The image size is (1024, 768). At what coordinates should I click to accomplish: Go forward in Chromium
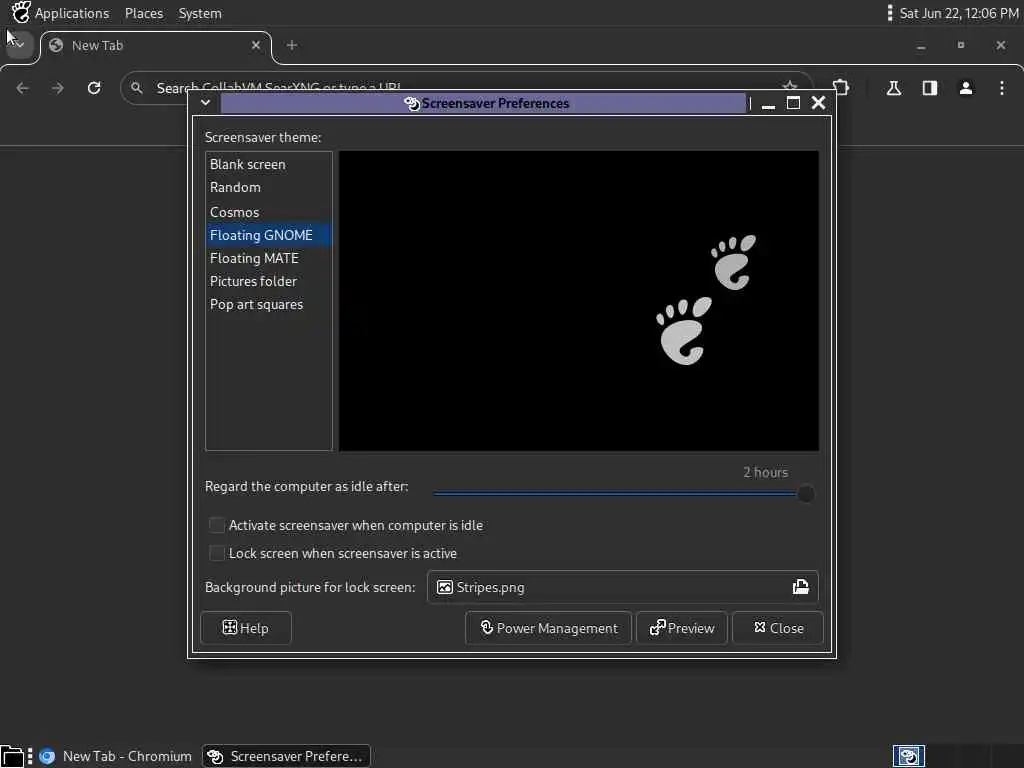58,88
